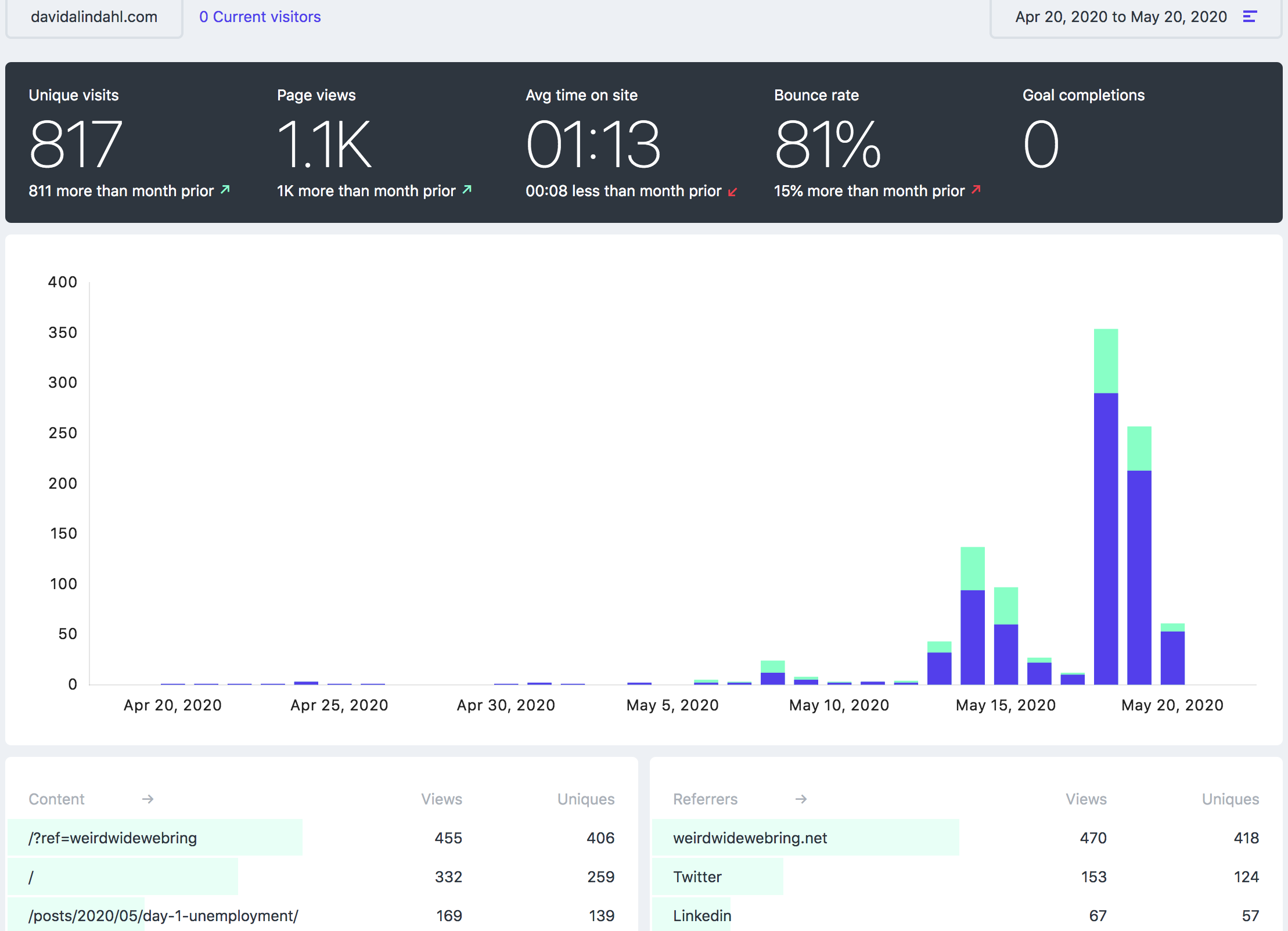The image size is (1288, 931).
Task: Click the page views up-trend arrow
Action: (x=467, y=190)
